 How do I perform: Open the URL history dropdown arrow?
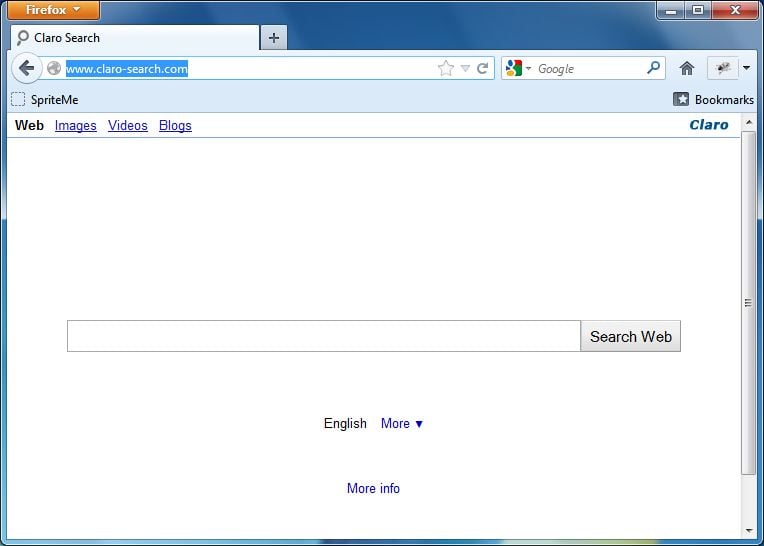click(x=465, y=69)
